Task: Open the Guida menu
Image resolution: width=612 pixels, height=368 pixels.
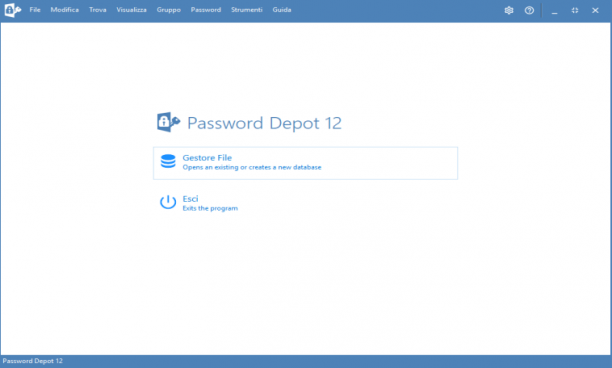Action: click(282, 10)
